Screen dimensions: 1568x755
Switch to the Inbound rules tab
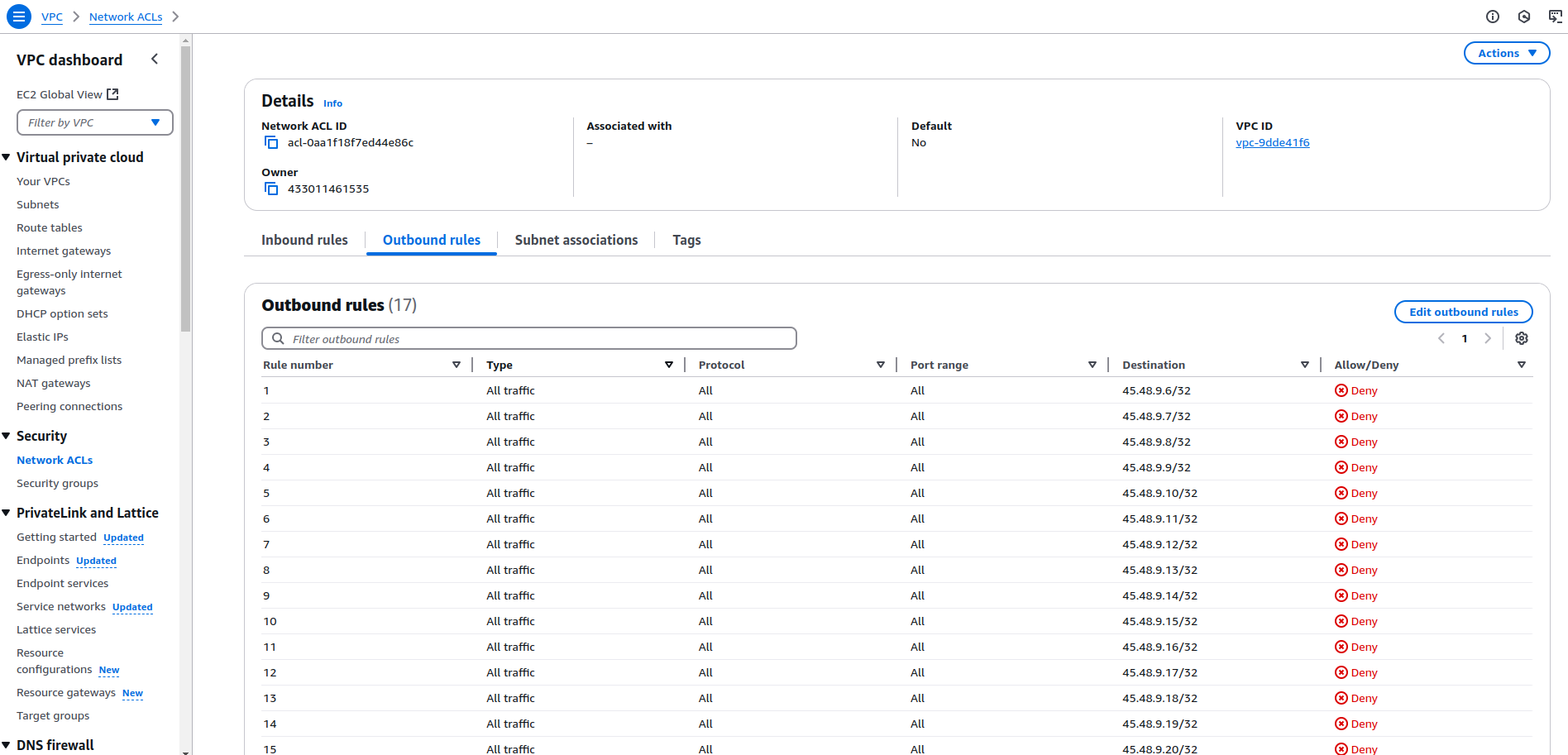pyautogui.click(x=304, y=241)
